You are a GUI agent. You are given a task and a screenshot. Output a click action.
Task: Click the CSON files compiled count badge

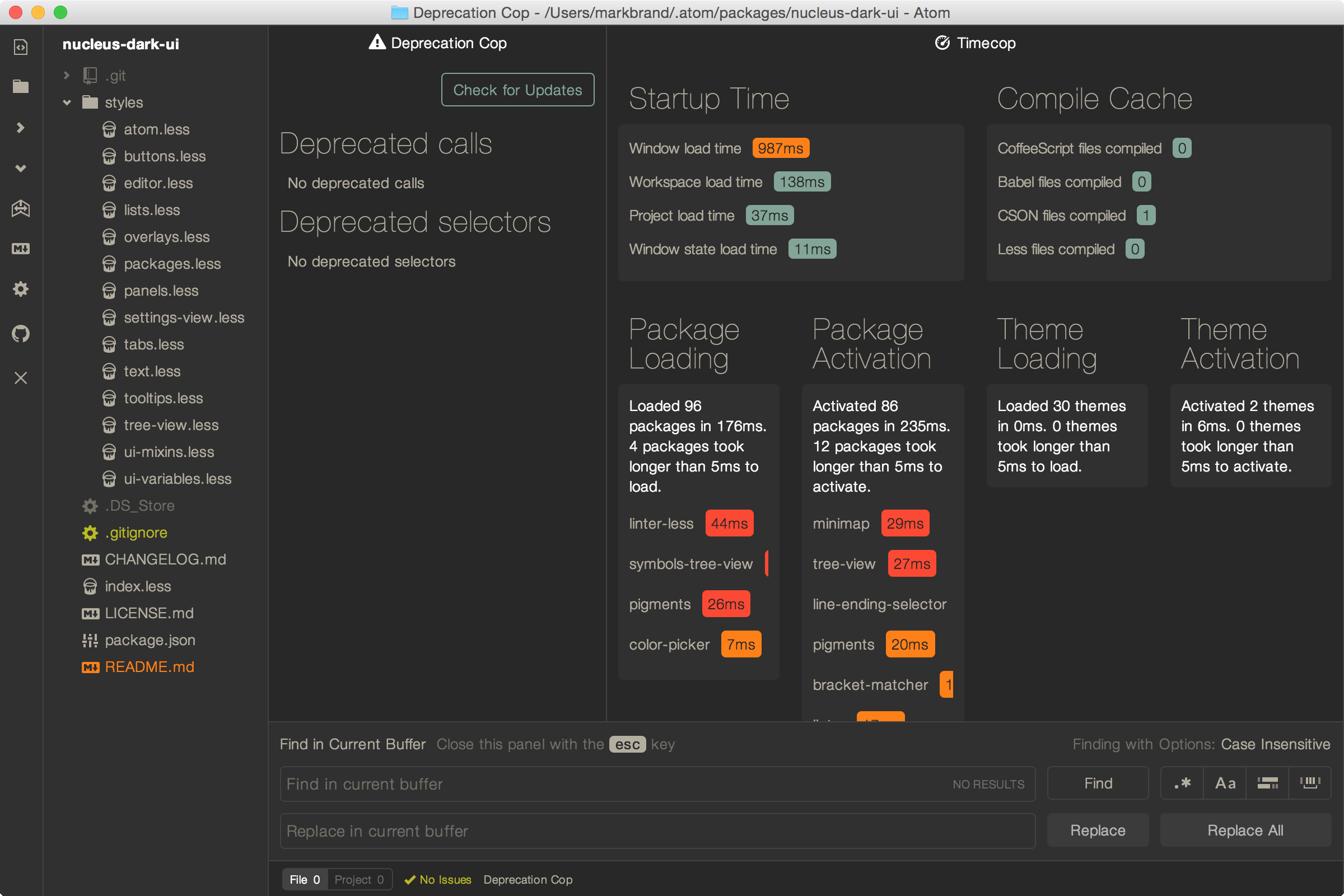point(1146,216)
